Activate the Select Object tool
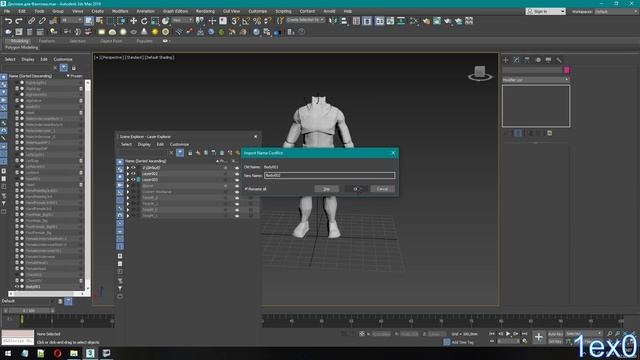 89,21
